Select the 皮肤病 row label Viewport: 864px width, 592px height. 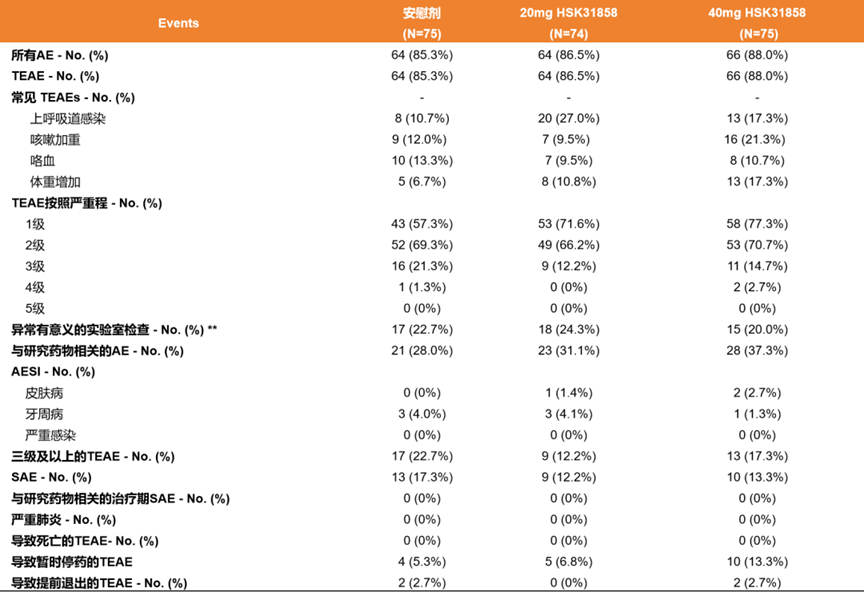click(x=43, y=393)
